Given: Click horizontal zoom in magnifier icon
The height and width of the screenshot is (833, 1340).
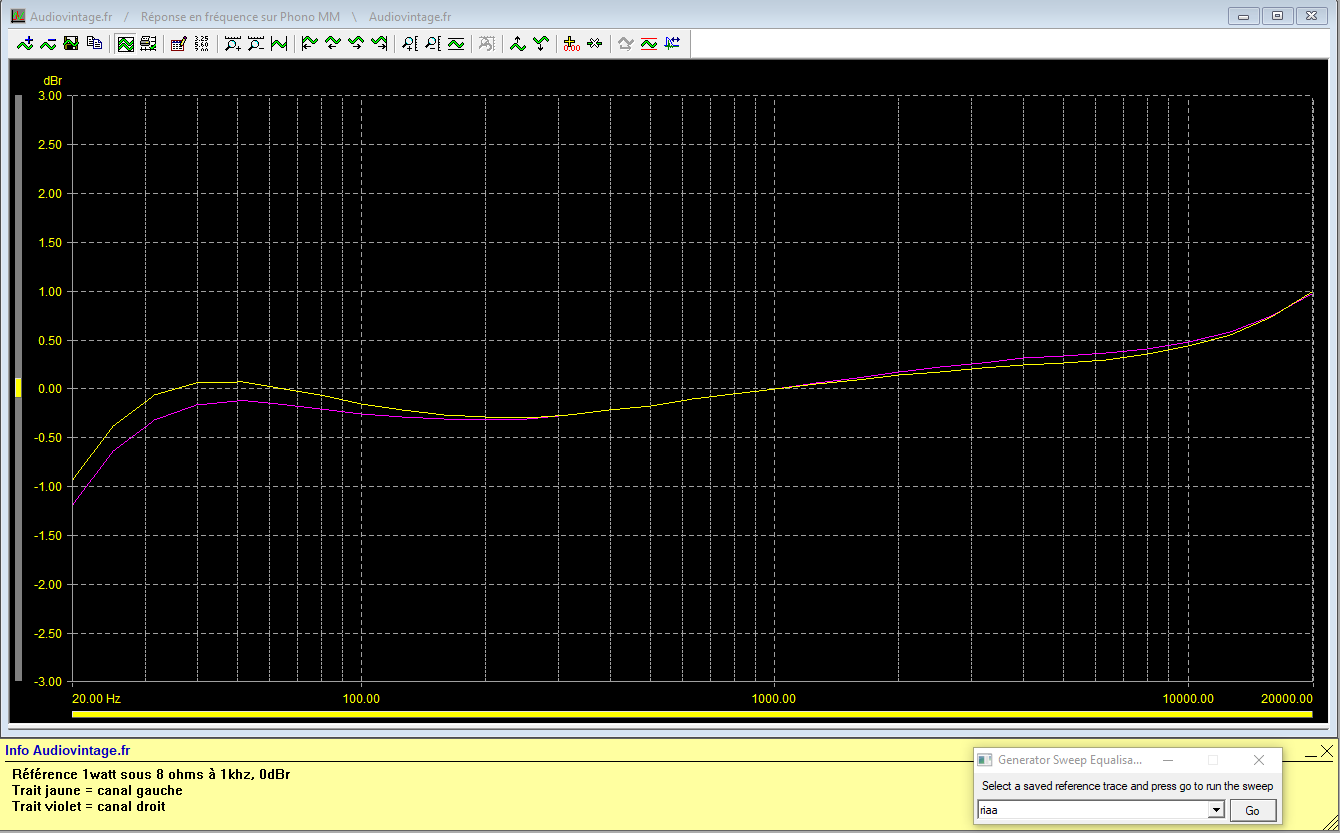Looking at the screenshot, I should pos(233,43).
